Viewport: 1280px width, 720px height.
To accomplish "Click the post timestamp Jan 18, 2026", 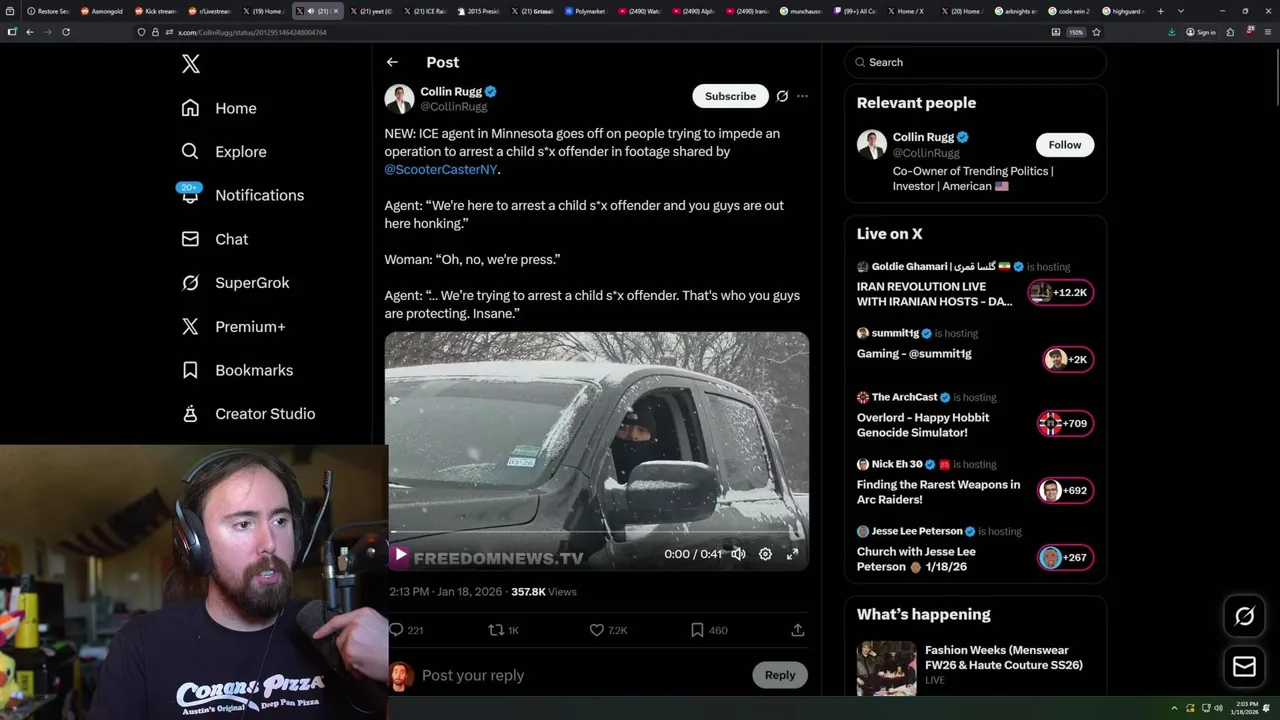I will click(x=446, y=592).
